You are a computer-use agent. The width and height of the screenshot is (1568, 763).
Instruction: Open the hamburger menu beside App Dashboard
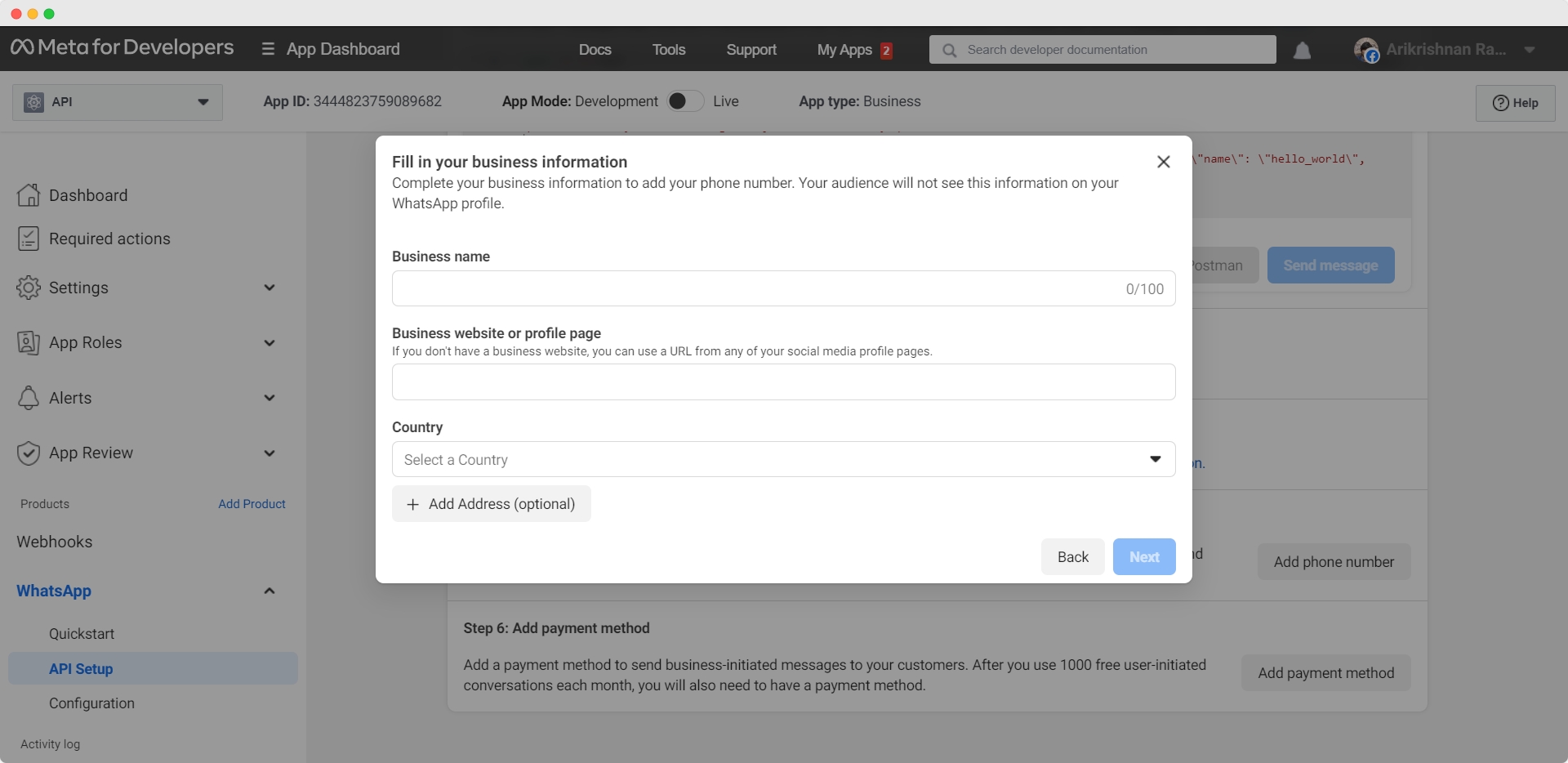pos(268,49)
